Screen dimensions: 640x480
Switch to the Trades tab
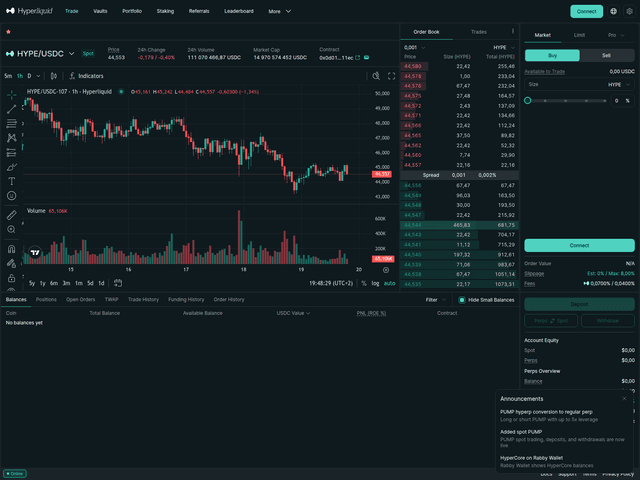pos(479,32)
